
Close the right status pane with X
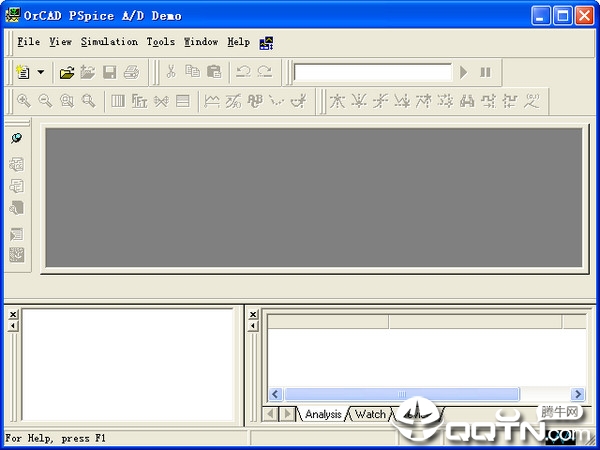tap(253, 314)
